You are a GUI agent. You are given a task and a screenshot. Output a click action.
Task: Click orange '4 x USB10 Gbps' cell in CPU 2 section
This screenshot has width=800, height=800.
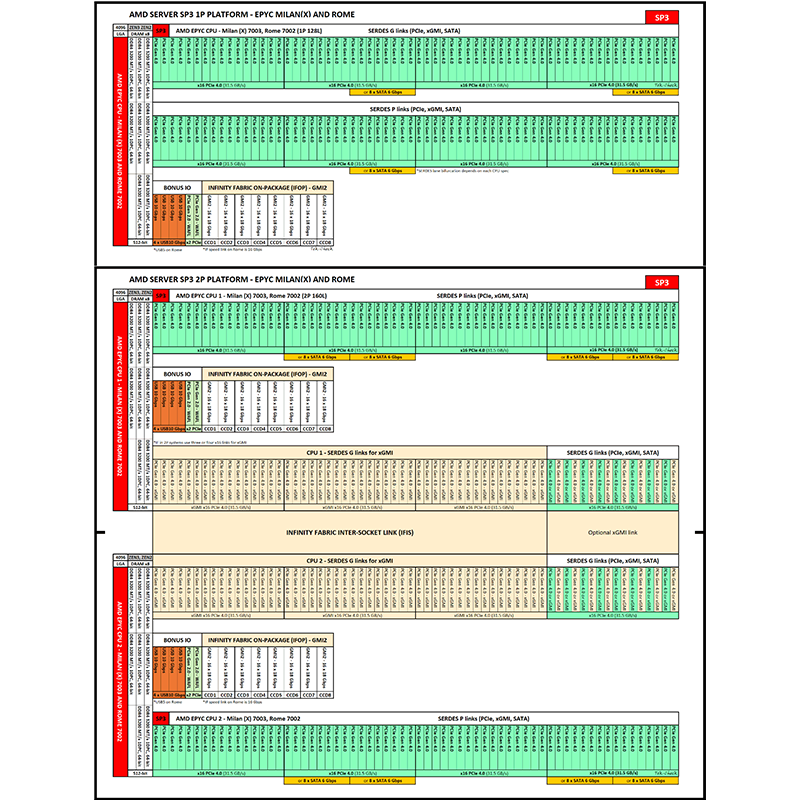[x=169, y=695]
